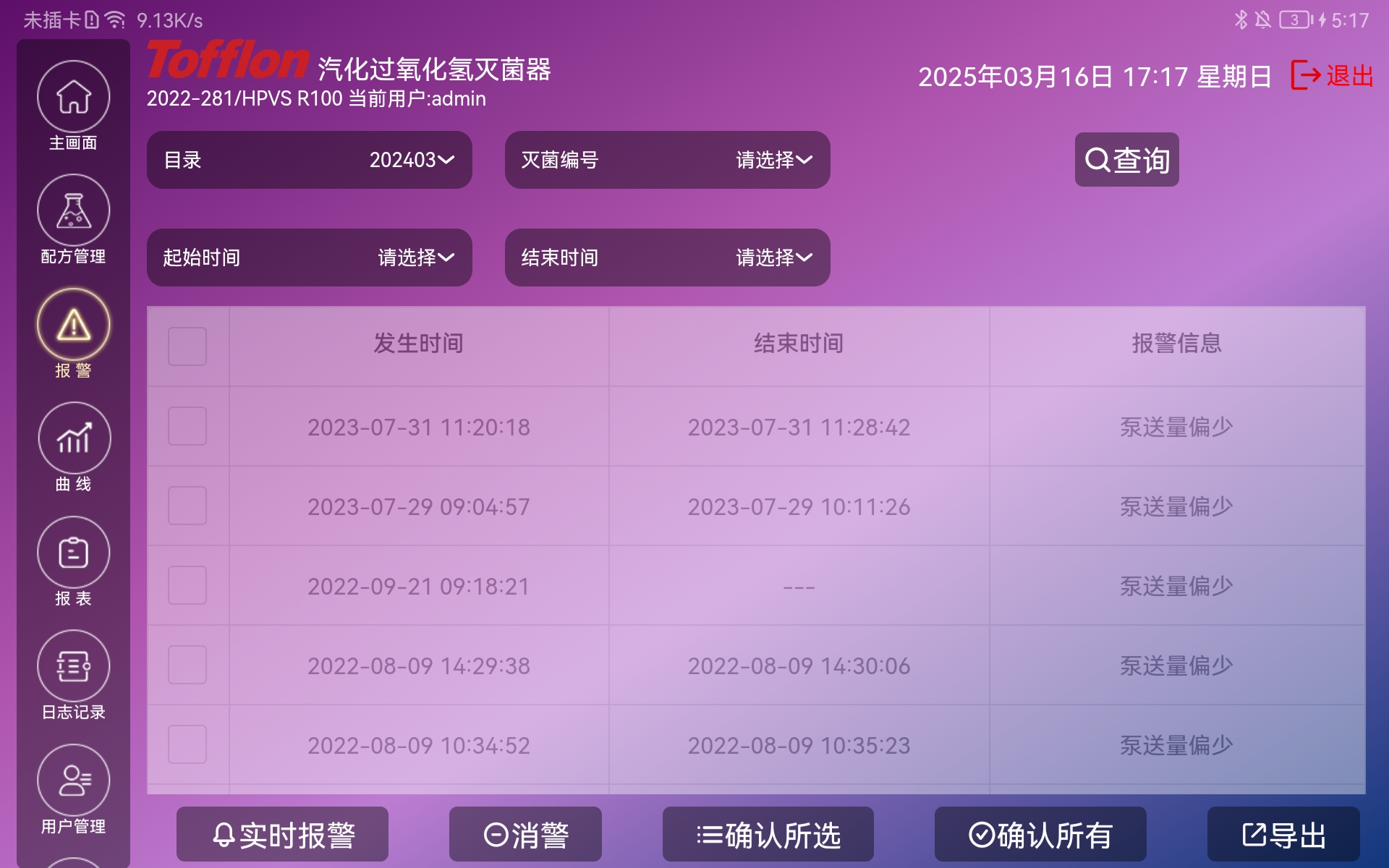The image size is (1389, 868).
Task: Click the 确认所有 button
Action: pos(1040,835)
